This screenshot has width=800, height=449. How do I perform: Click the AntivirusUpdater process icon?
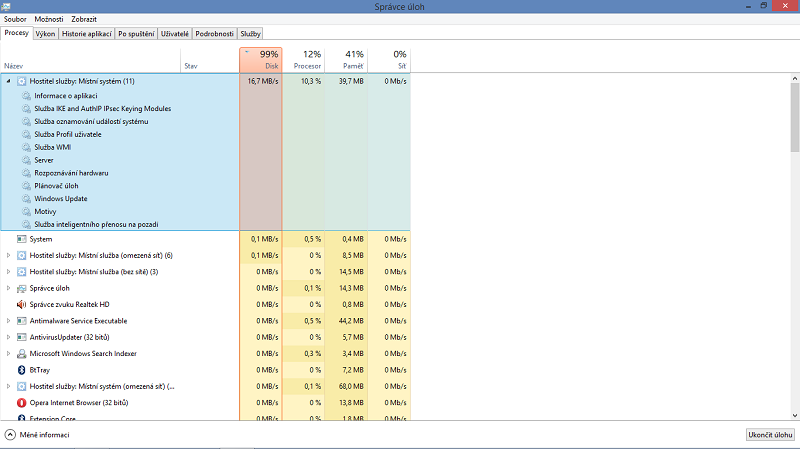tap(21, 337)
